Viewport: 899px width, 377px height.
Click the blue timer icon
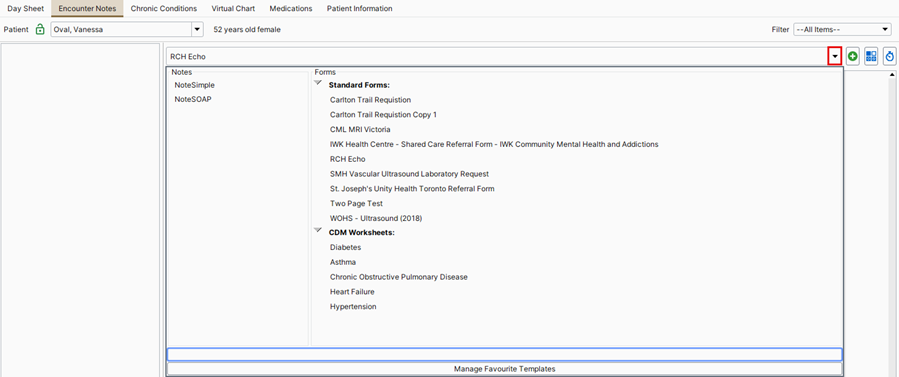click(890, 56)
